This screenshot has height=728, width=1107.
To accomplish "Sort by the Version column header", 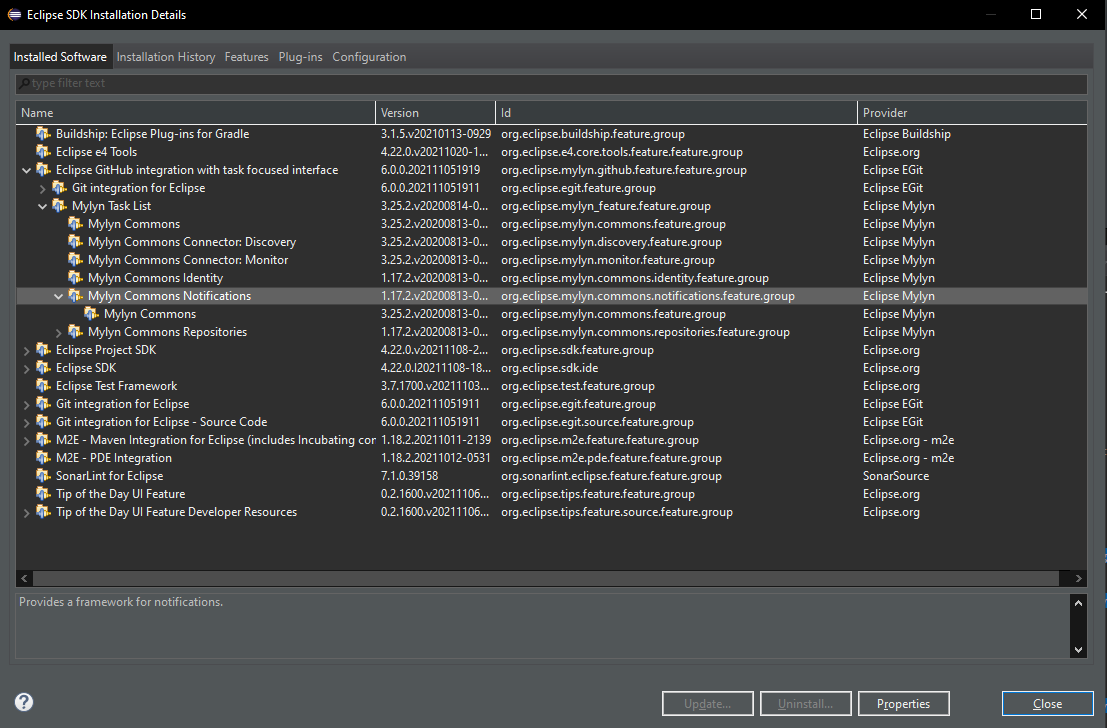I will coord(436,112).
